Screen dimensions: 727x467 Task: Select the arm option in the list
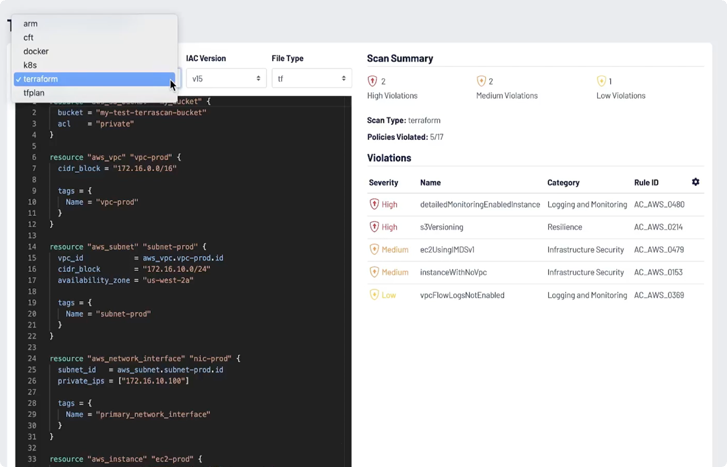tap(31, 23)
